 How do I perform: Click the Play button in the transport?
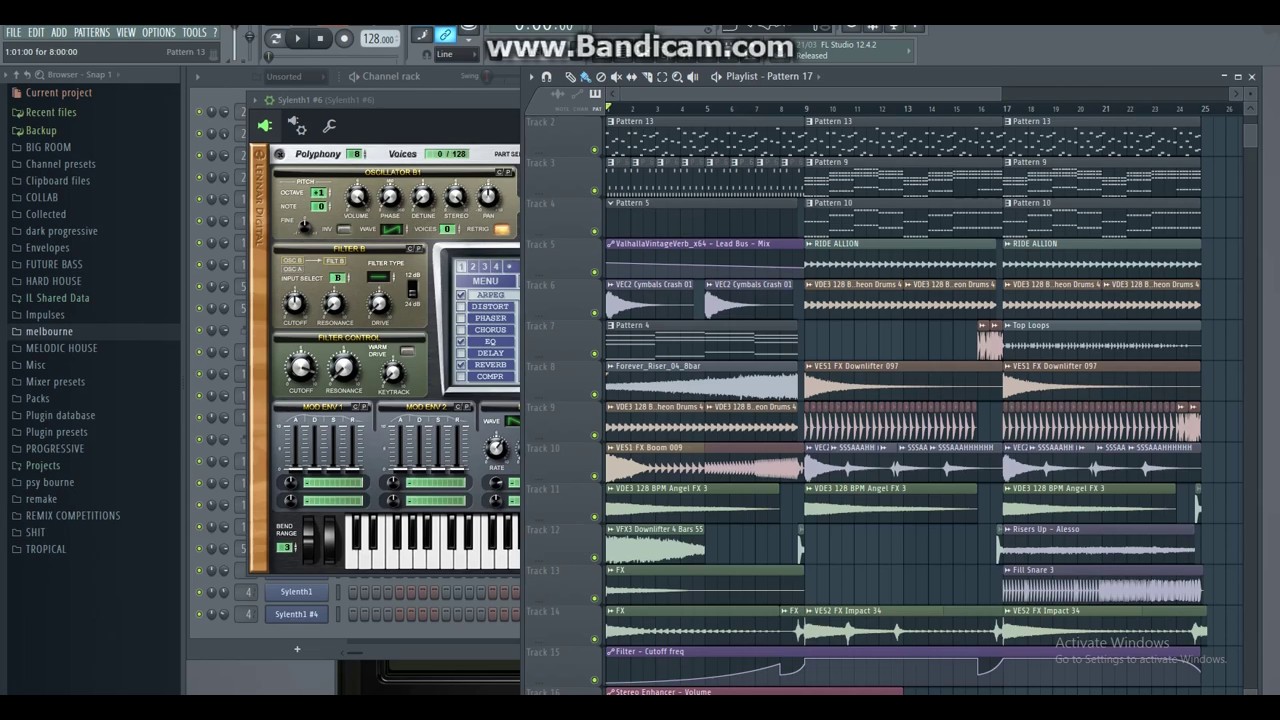(297, 39)
